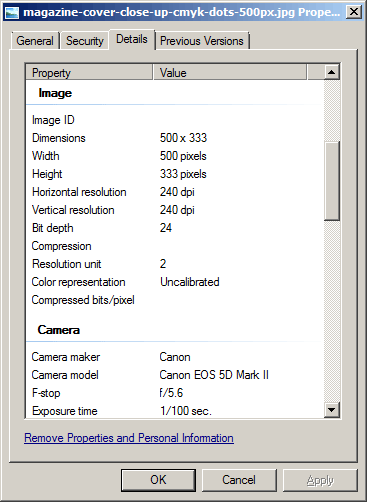The height and width of the screenshot is (502, 367).
Task: Click the Property column header
Action: (89, 73)
